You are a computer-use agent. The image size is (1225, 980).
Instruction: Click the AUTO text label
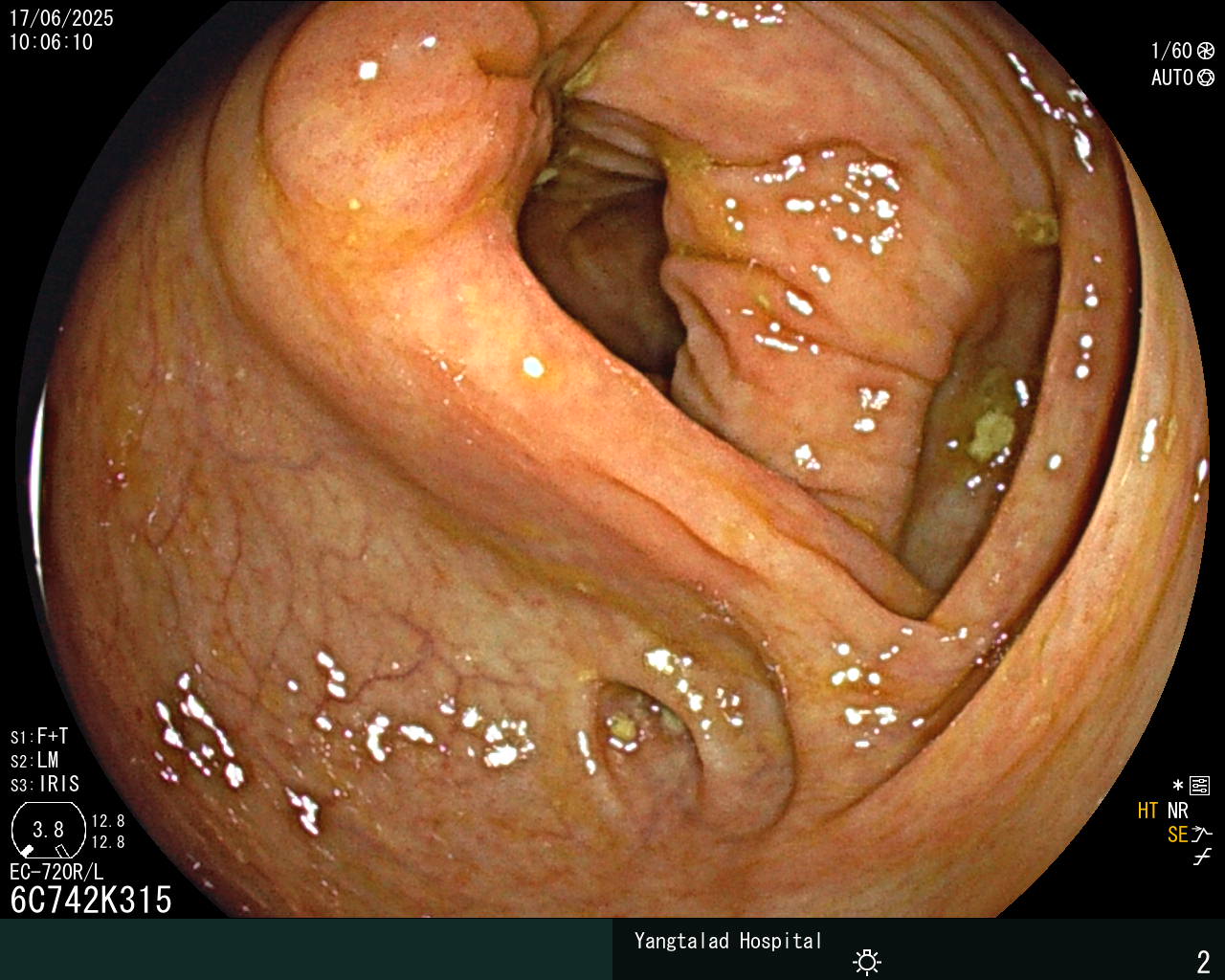[1172, 78]
